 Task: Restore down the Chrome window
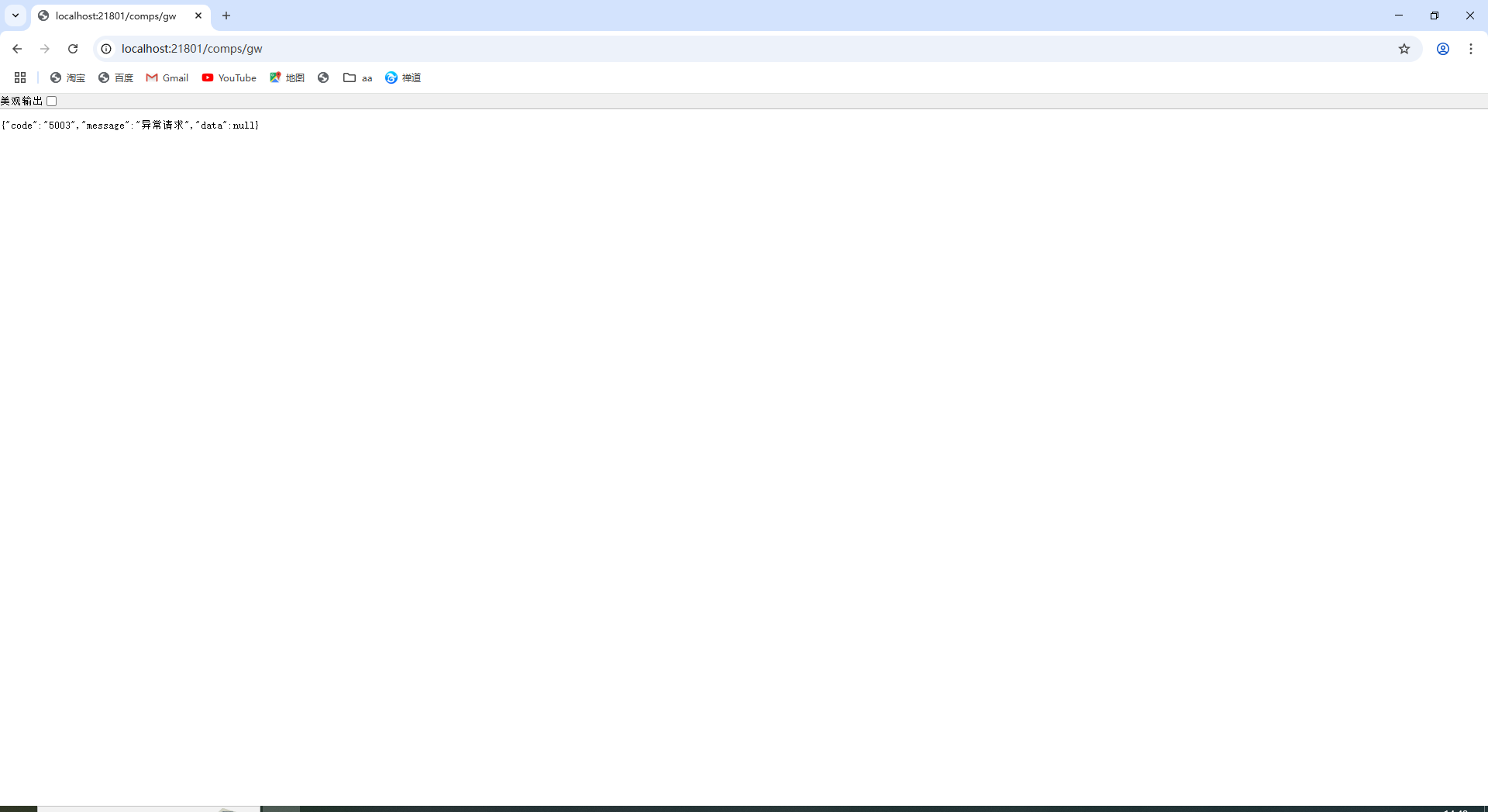click(1435, 15)
